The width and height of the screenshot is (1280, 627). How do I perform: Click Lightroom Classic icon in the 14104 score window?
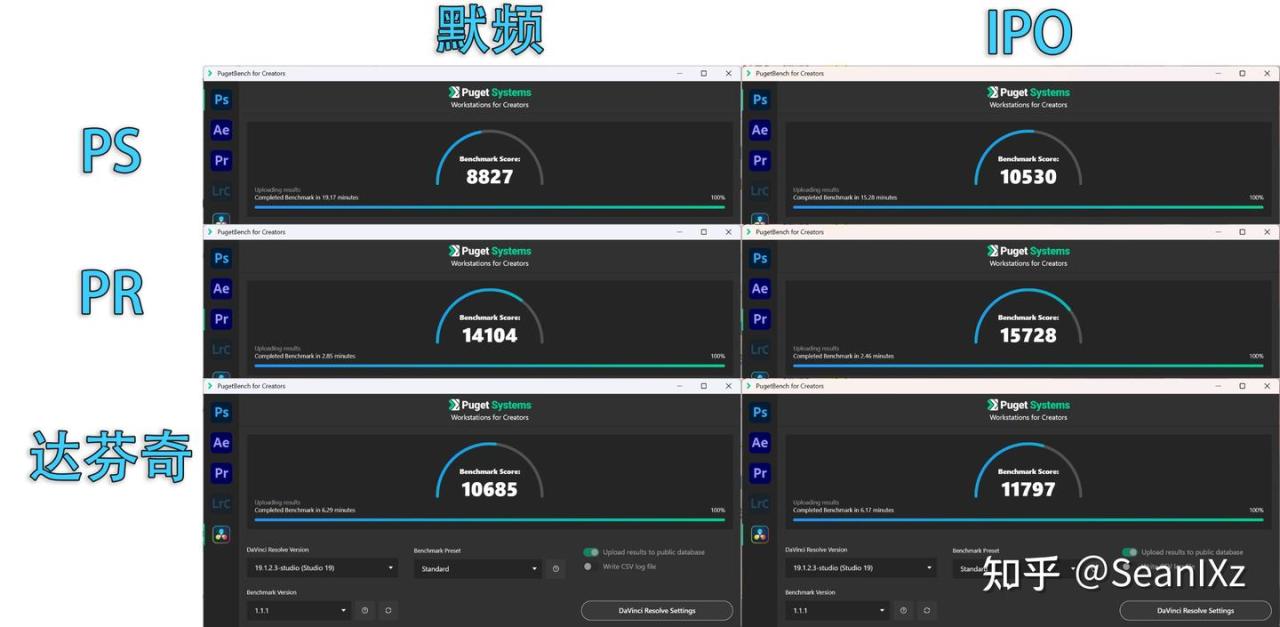click(x=221, y=350)
